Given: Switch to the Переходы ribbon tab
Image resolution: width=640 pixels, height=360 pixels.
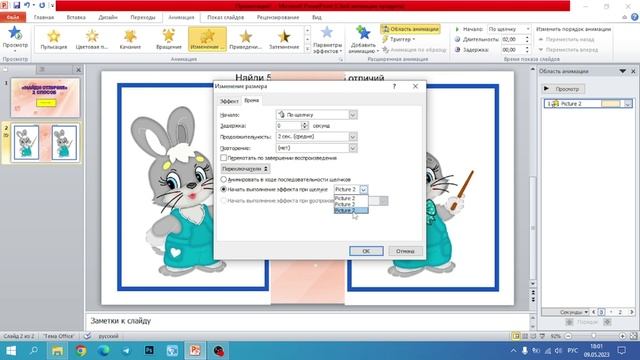Looking at the screenshot, I should click(142, 17).
